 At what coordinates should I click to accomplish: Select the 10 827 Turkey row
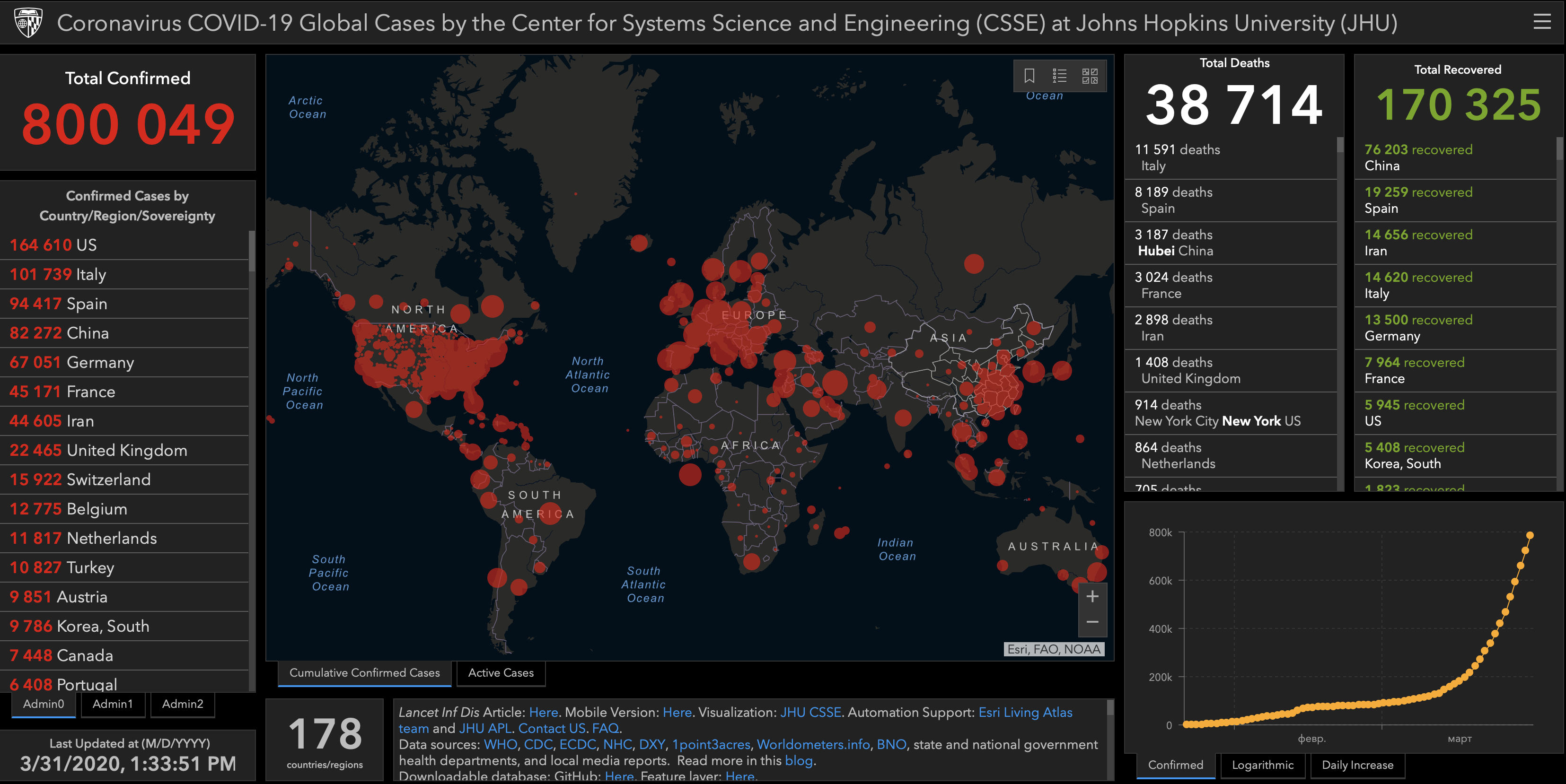pyautogui.click(x=124, y=567)
